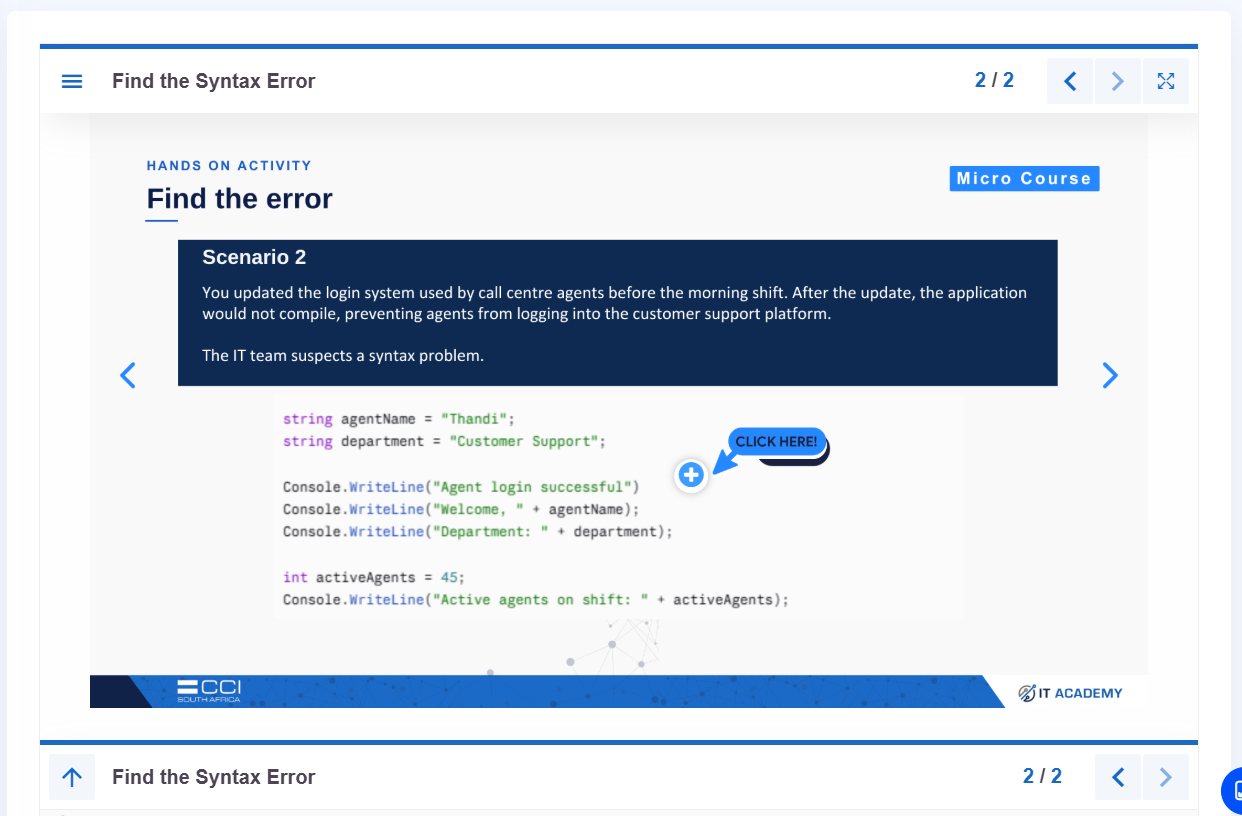
Task: Click the code line with "Customer Support"
Action: (x=445, y=441)
